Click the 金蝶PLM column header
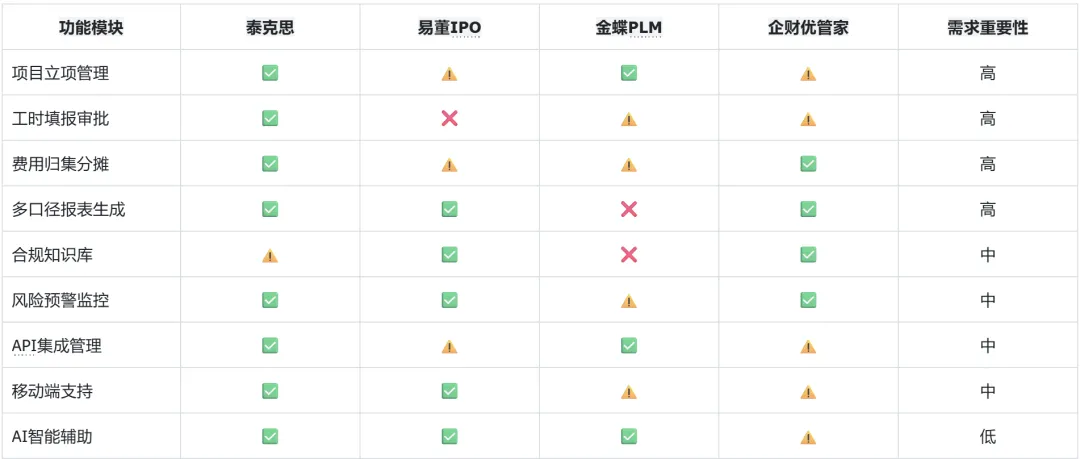This screenshot has width=1080, height=459. click(x=628, y=28)
